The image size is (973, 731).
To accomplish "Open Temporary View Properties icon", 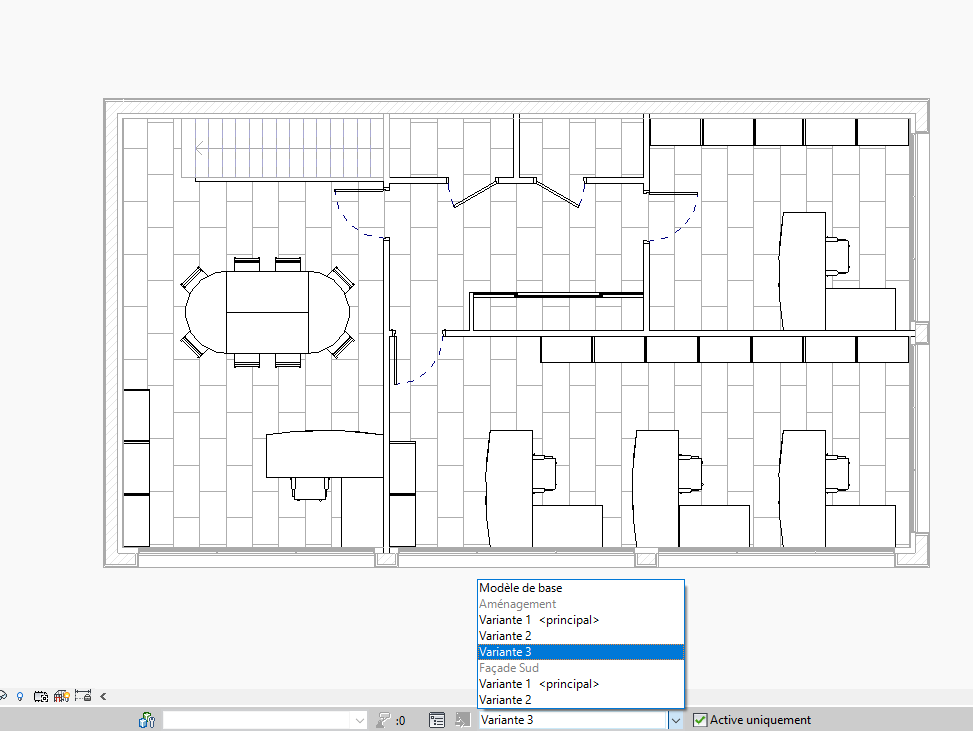I will [x=41, y=696].
